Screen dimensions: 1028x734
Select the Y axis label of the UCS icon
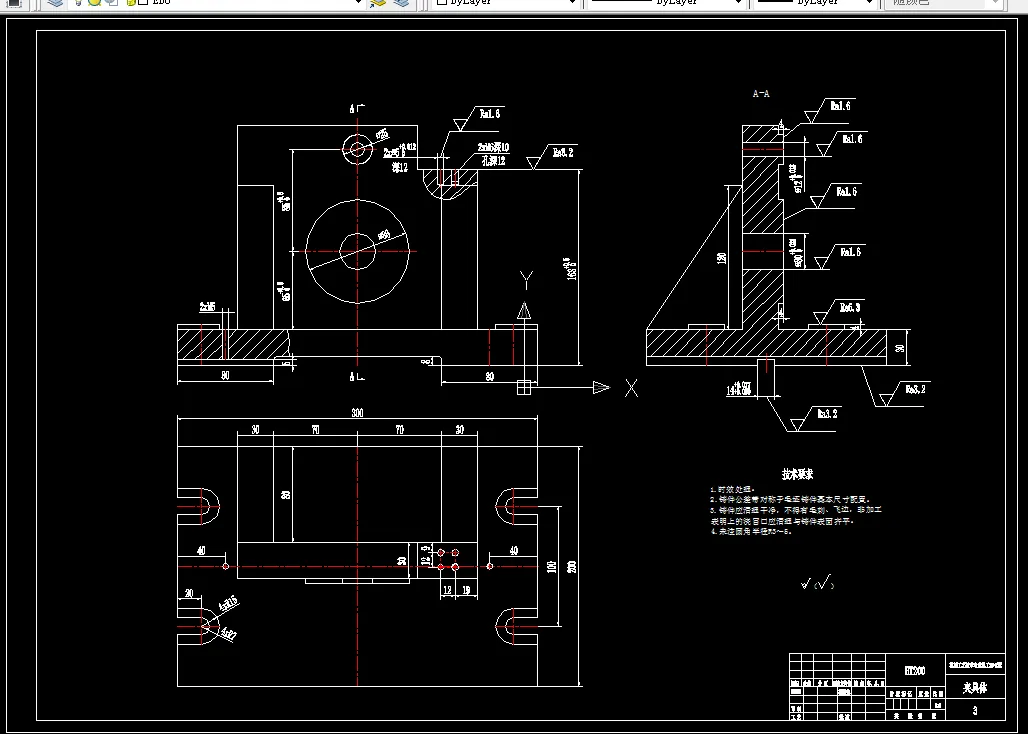(526, 280)
